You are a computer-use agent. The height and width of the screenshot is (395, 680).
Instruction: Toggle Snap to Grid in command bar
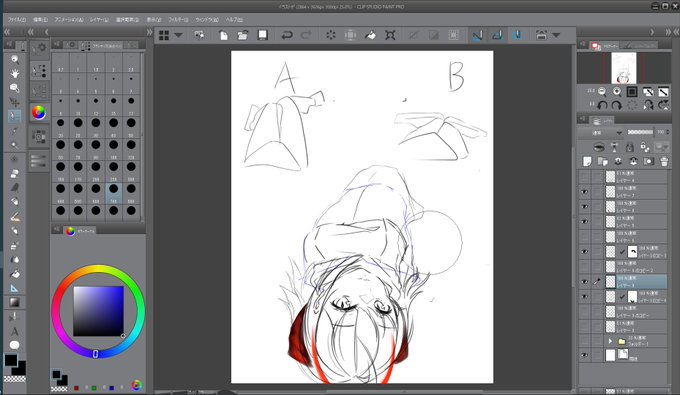517,36
